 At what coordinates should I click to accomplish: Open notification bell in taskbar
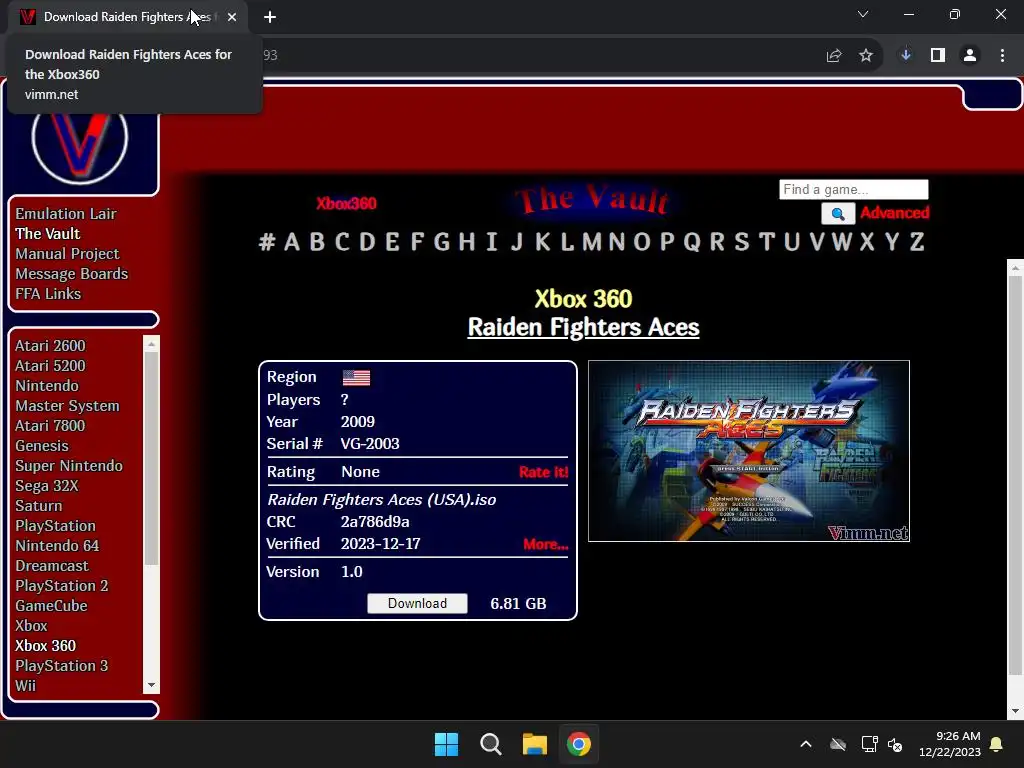(x=997, y=744)
